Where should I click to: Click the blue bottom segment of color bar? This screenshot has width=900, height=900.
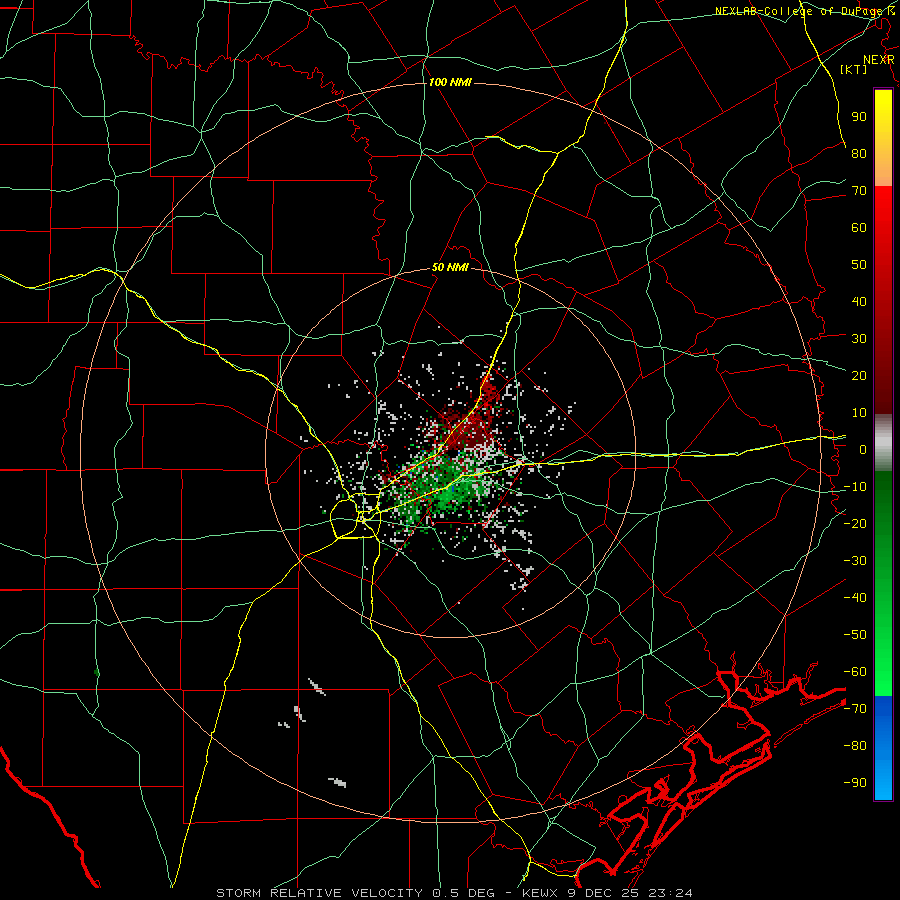click(x=883, y=748)
